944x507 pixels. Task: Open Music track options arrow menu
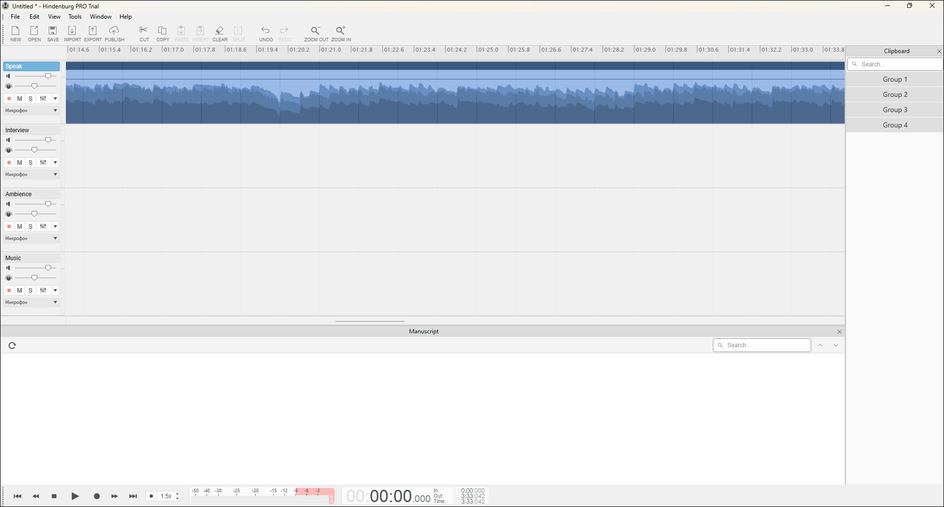(x=55, y=290)
